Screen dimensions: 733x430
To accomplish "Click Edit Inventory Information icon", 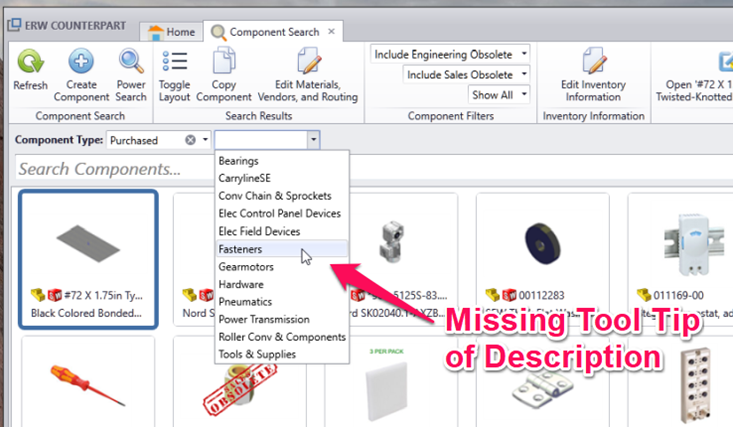I will (x=593, y=63).
